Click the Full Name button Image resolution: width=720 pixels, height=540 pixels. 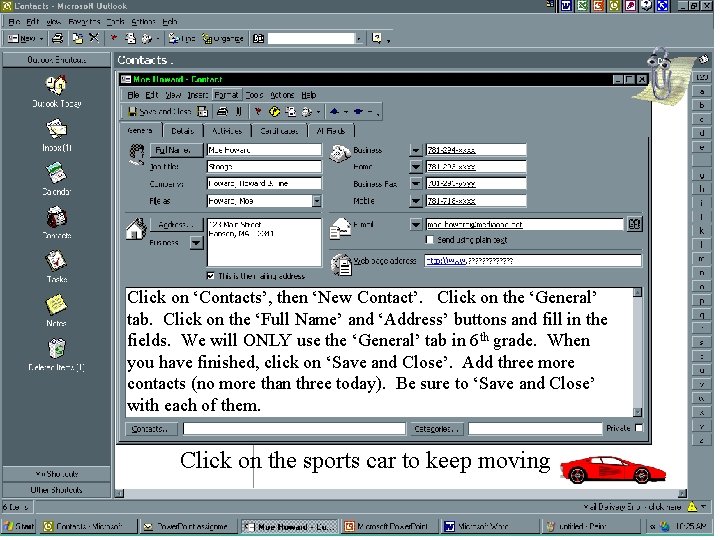[176, 151]
